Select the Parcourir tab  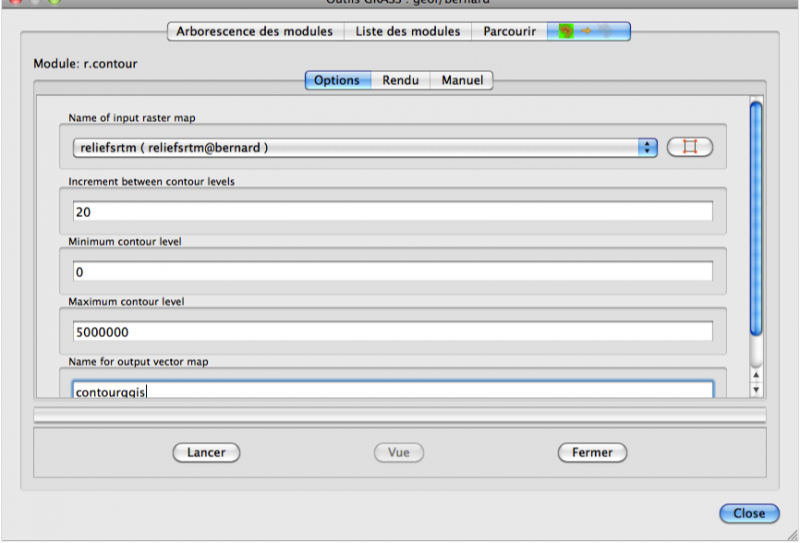509,31
